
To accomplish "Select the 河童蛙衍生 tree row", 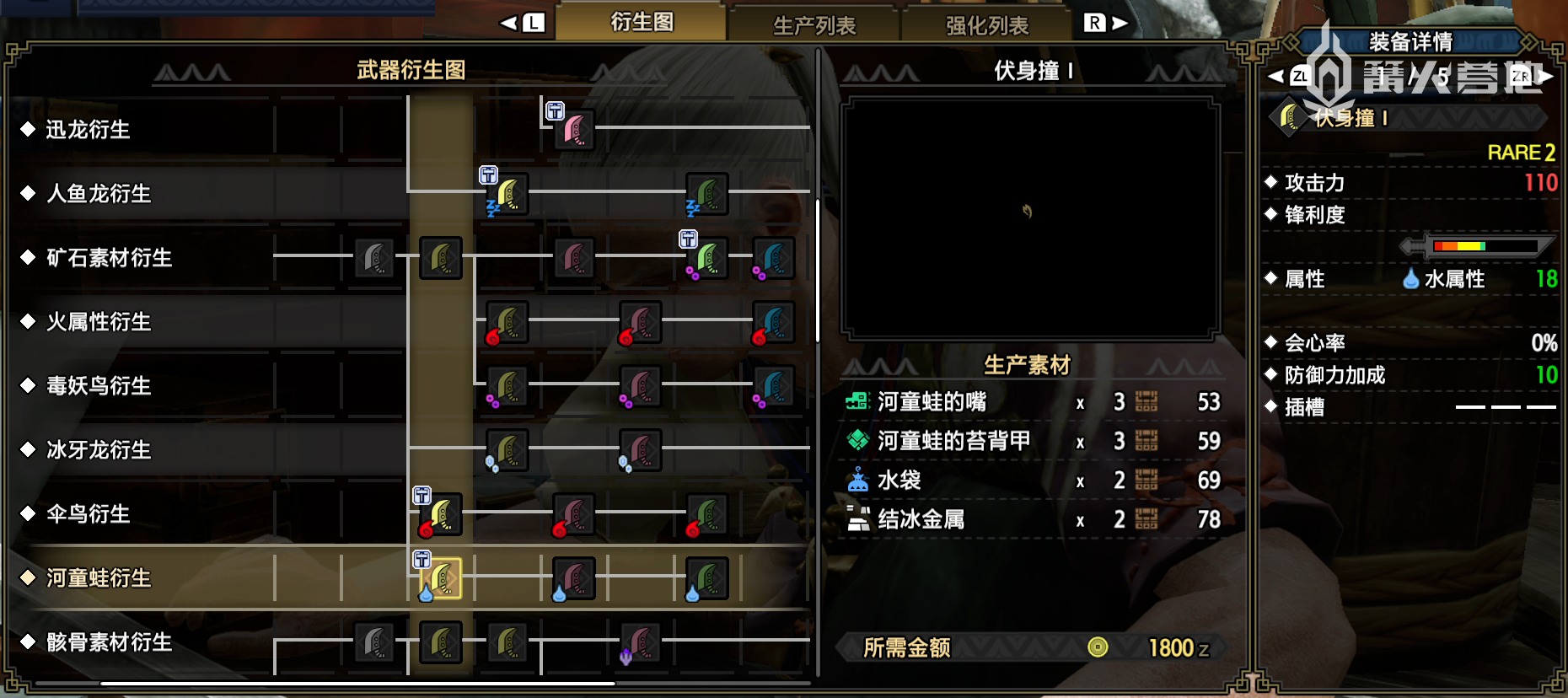I will (413, 578).
